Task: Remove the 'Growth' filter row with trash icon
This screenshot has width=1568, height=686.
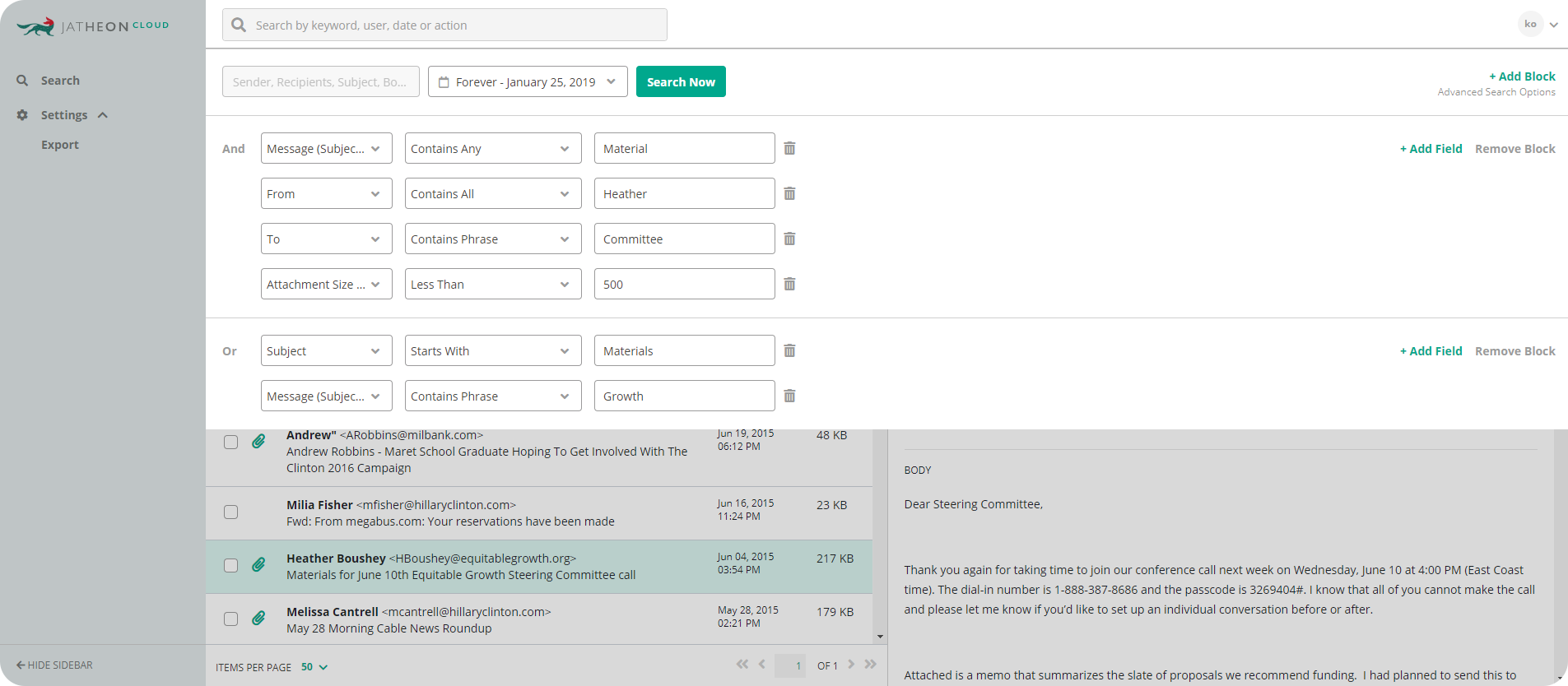Action: pos(789,396)
